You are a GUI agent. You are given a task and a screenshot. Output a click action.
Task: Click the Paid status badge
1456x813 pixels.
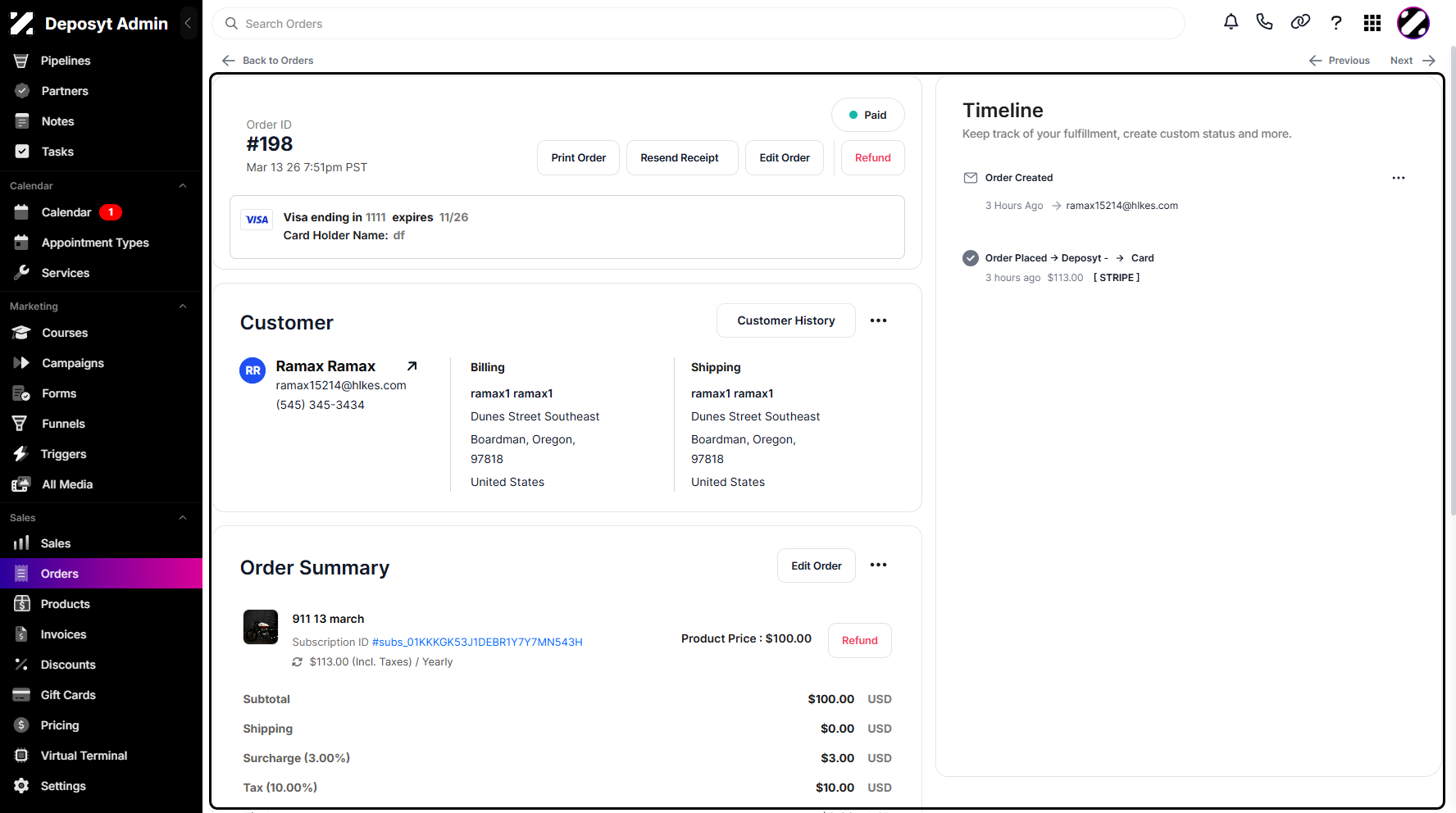(867, 115)
